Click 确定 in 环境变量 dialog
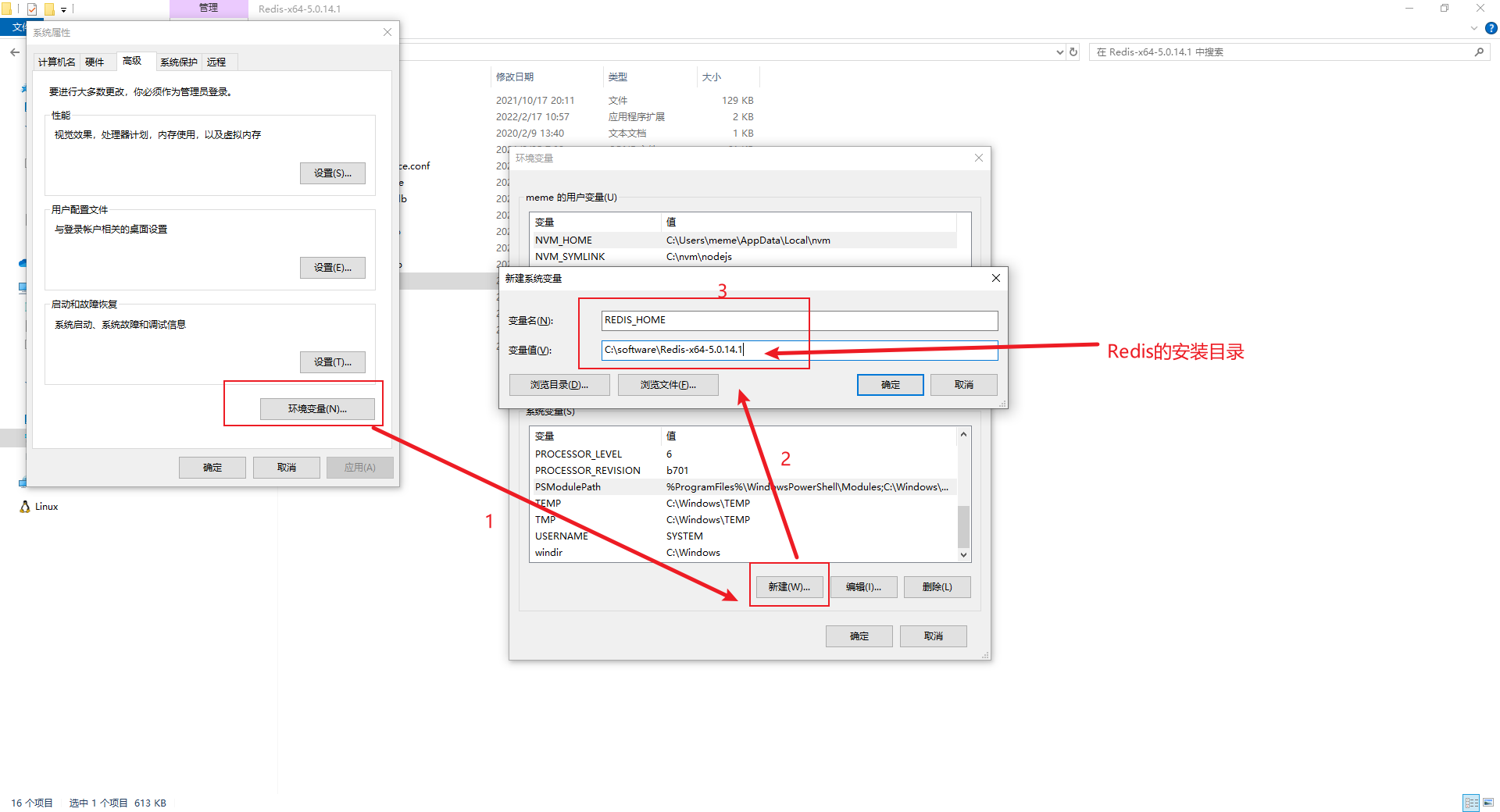 [859, 636]
